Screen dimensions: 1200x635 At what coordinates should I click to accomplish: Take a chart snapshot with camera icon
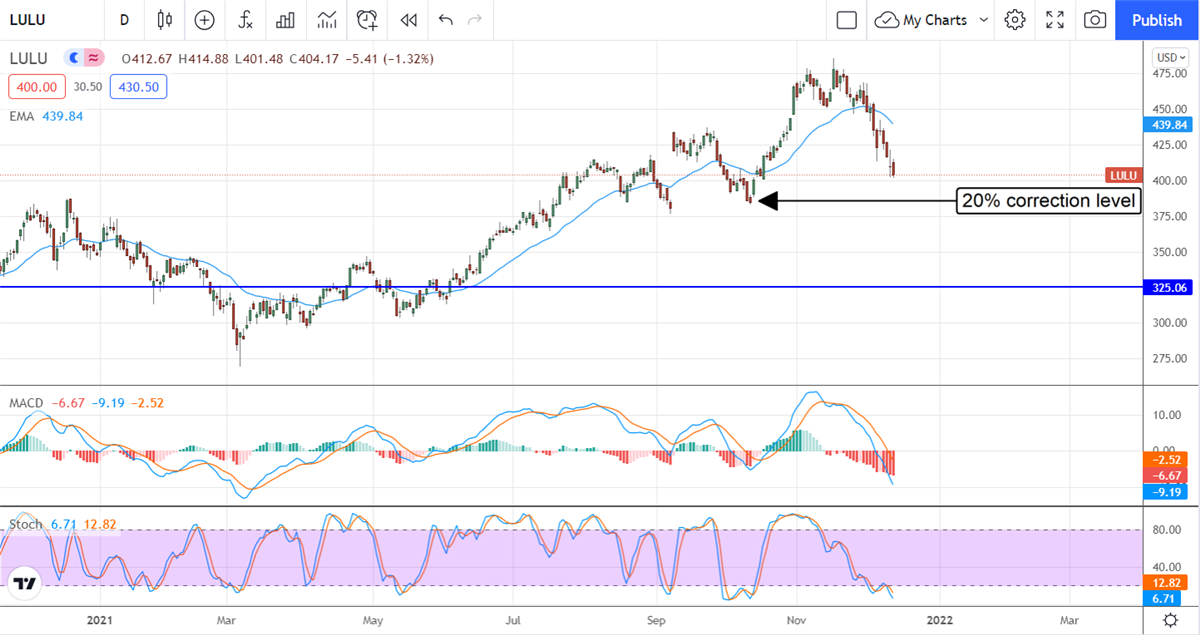1095,20
